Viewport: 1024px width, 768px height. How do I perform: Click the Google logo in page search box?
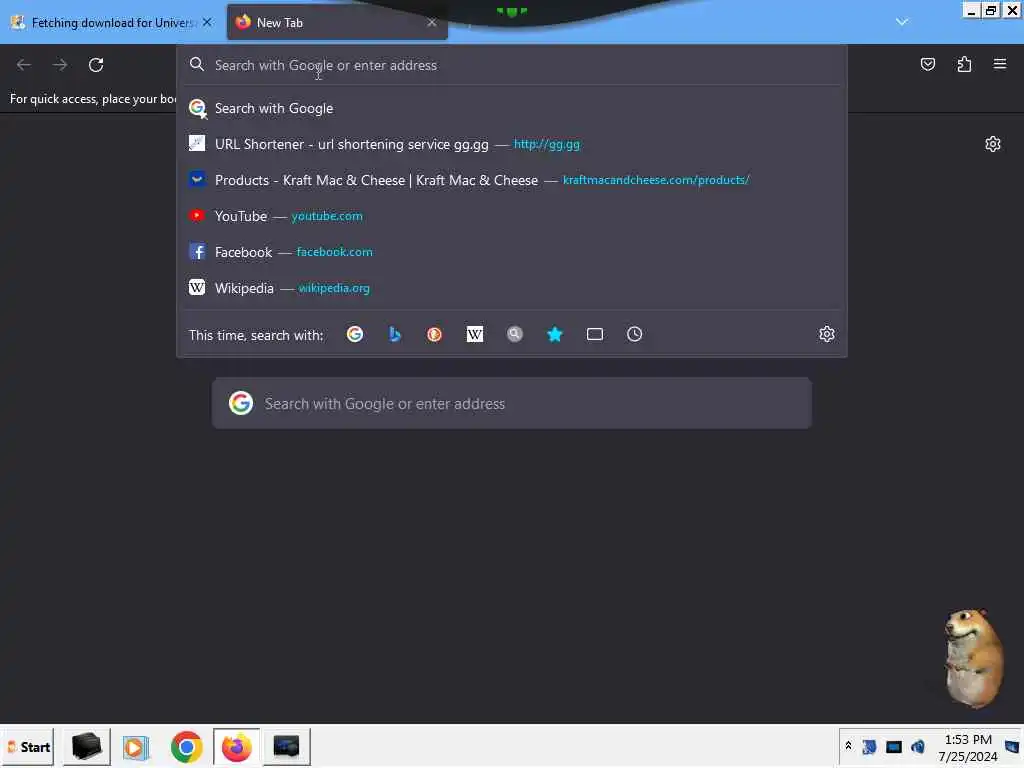tap(241, 404)
